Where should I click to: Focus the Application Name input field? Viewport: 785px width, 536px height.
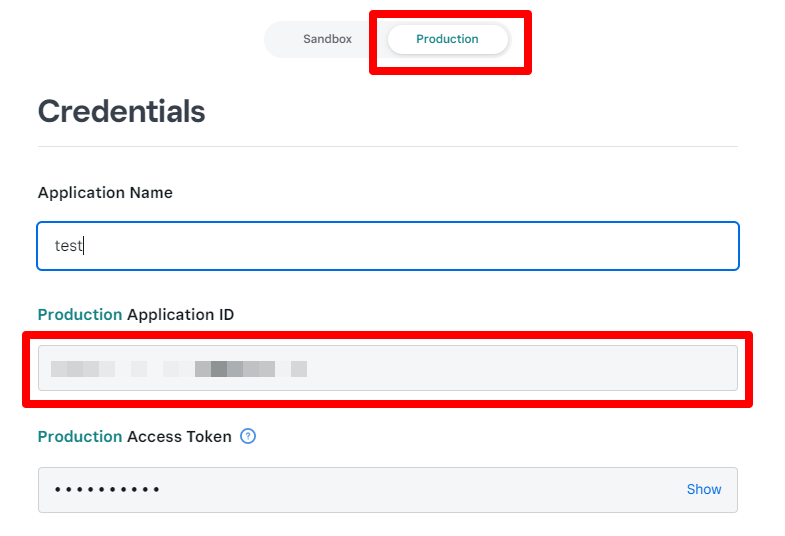click(388, 246)
